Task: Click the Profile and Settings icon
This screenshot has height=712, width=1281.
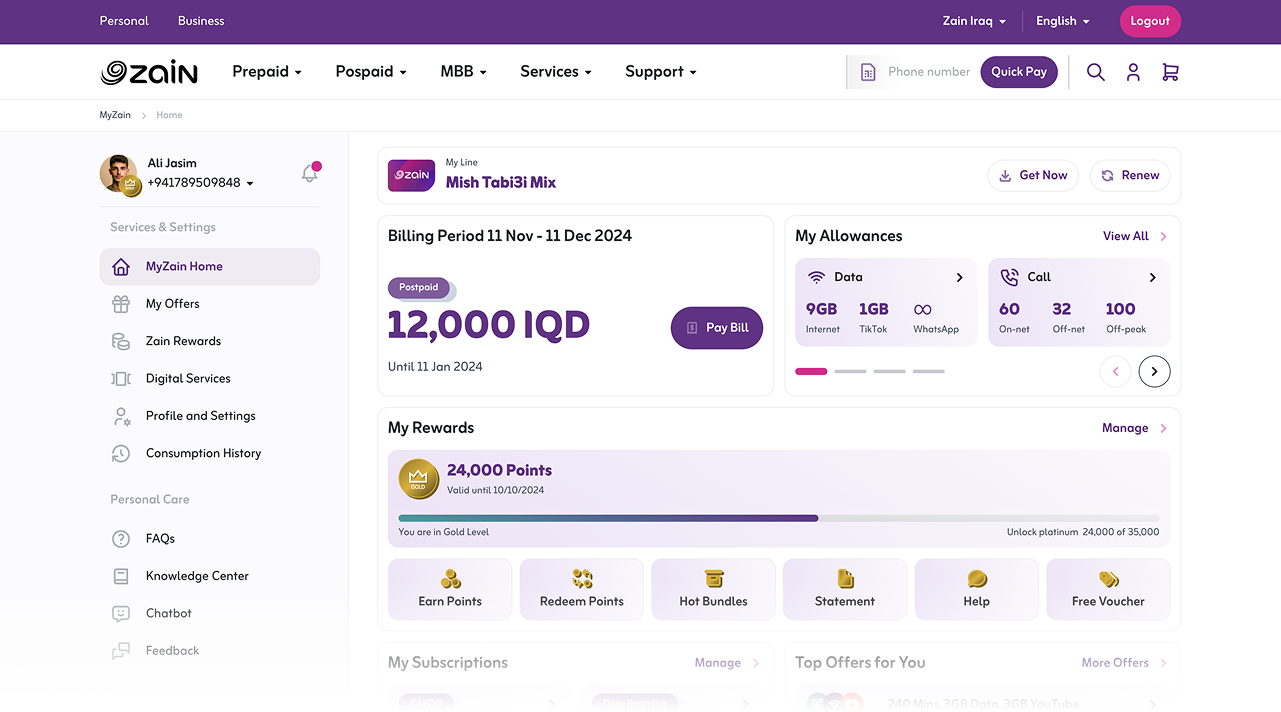Action: tap(121, 416)
